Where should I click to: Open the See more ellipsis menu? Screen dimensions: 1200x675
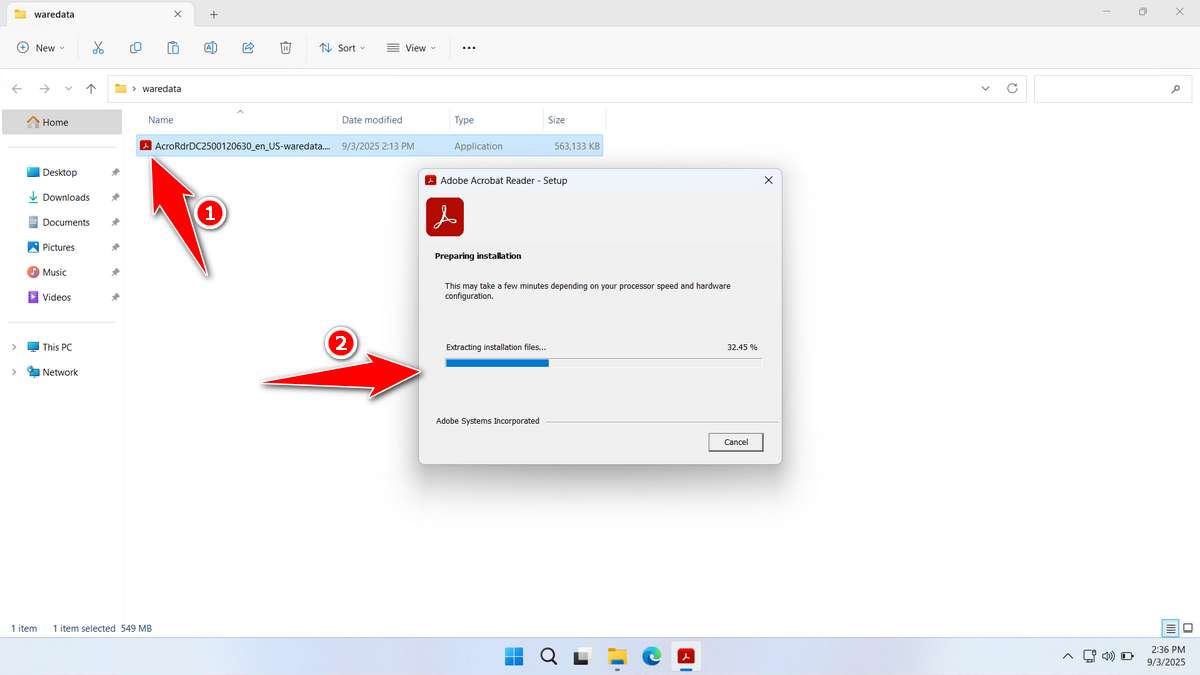(x=468, y=47)
